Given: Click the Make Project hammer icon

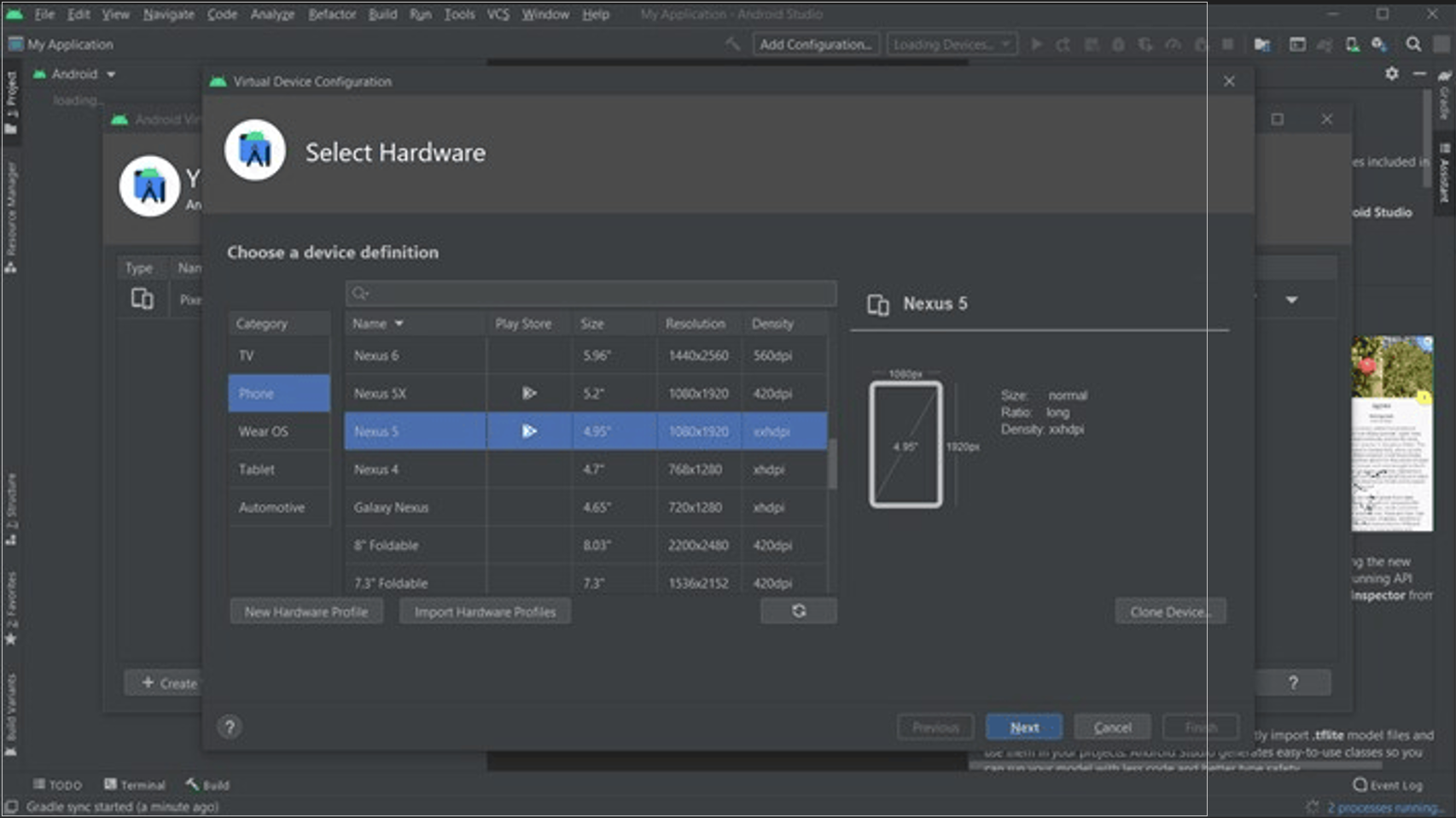Looking at the screenshot, I should tap(732, 44).
